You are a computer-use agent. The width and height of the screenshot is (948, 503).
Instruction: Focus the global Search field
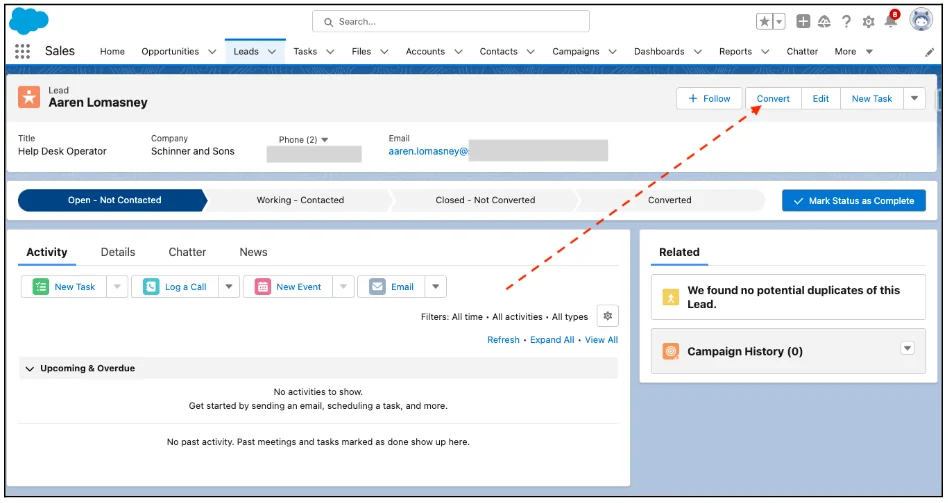pyautogui.click(x=450, y=21)
